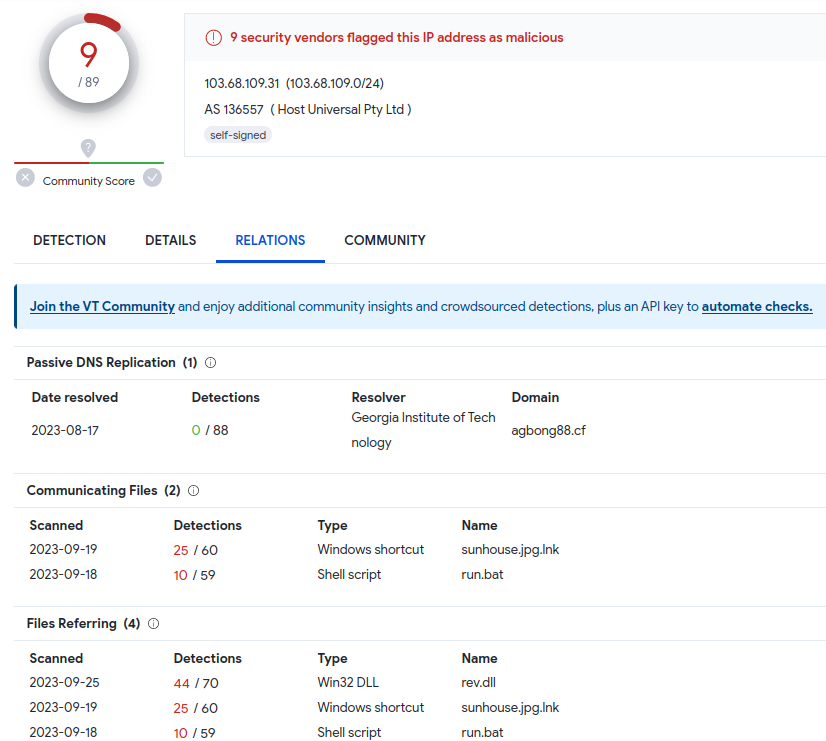Image resolution: width=826 pixels, height=741 pixels.
Task: Open Communicating Files info icon
Action: [193, 491]
